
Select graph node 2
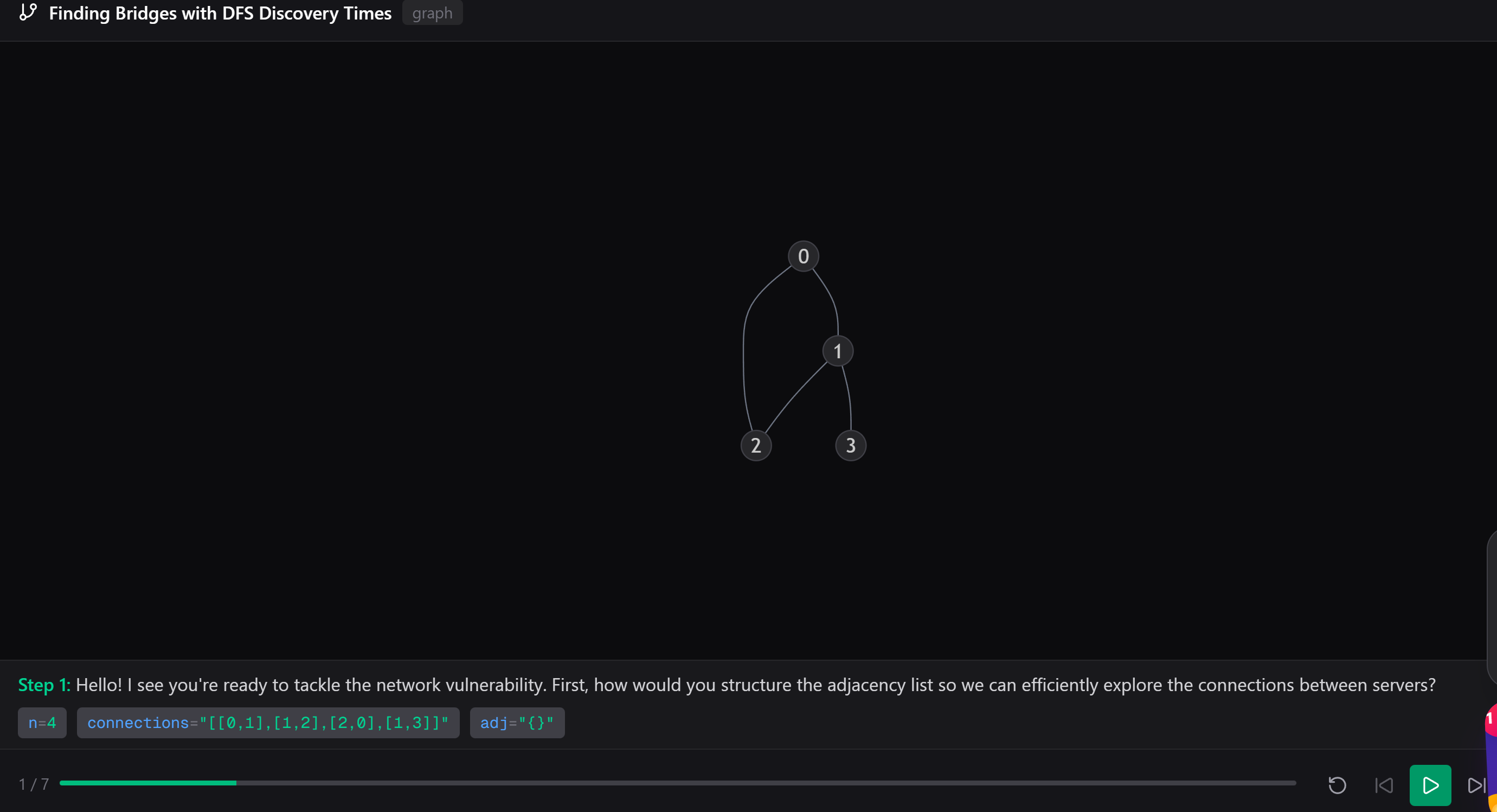coord(755,446)
